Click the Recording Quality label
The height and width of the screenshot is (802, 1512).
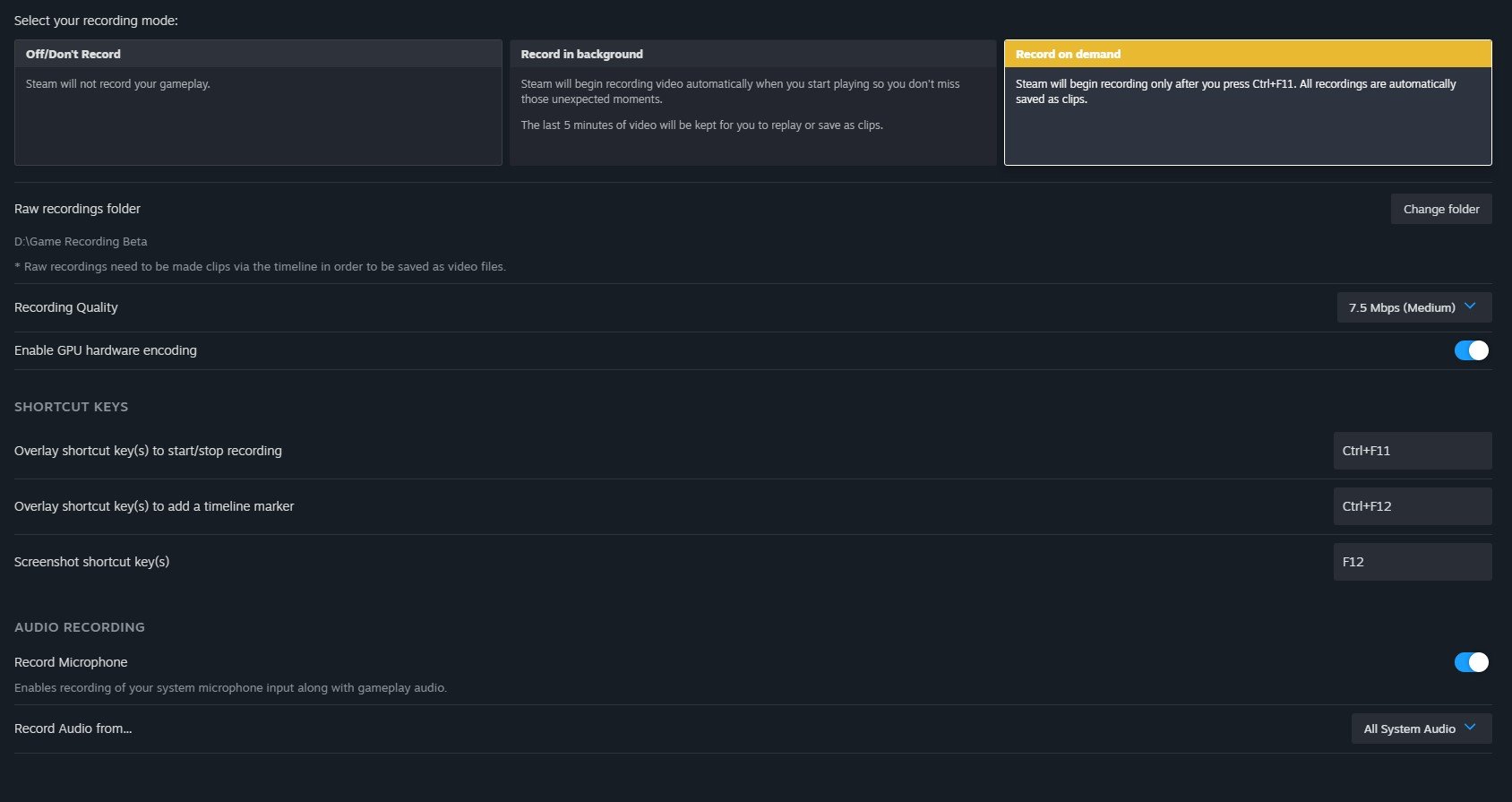tap(66, 307)
